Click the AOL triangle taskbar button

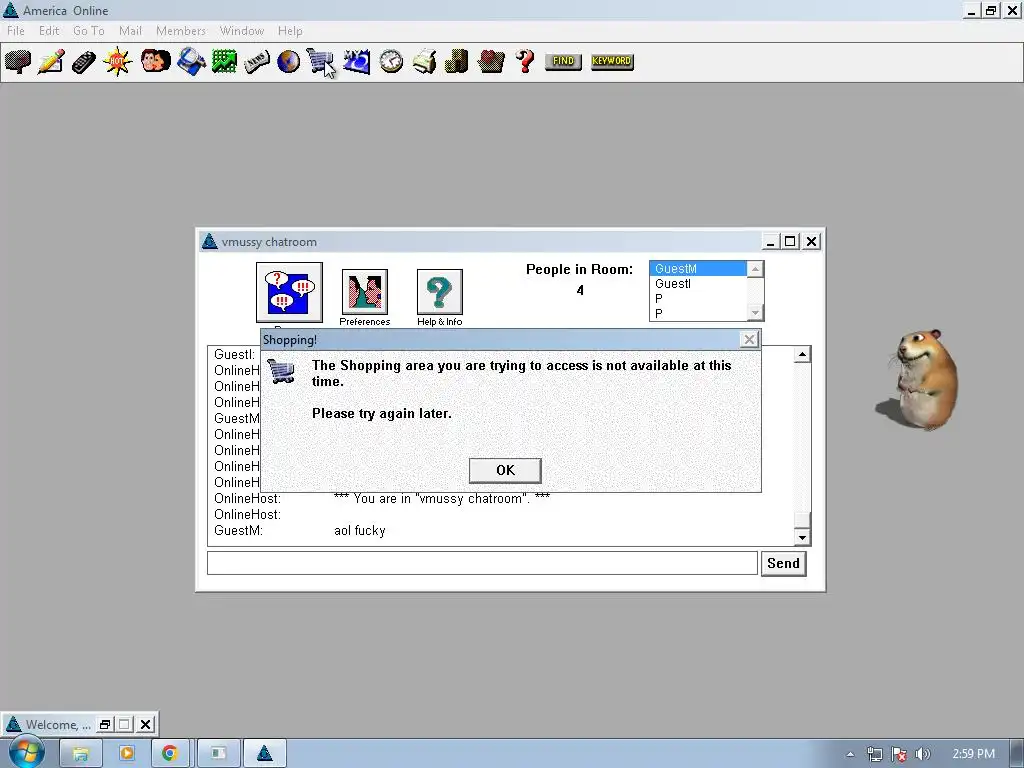click(x=264, y=754)
